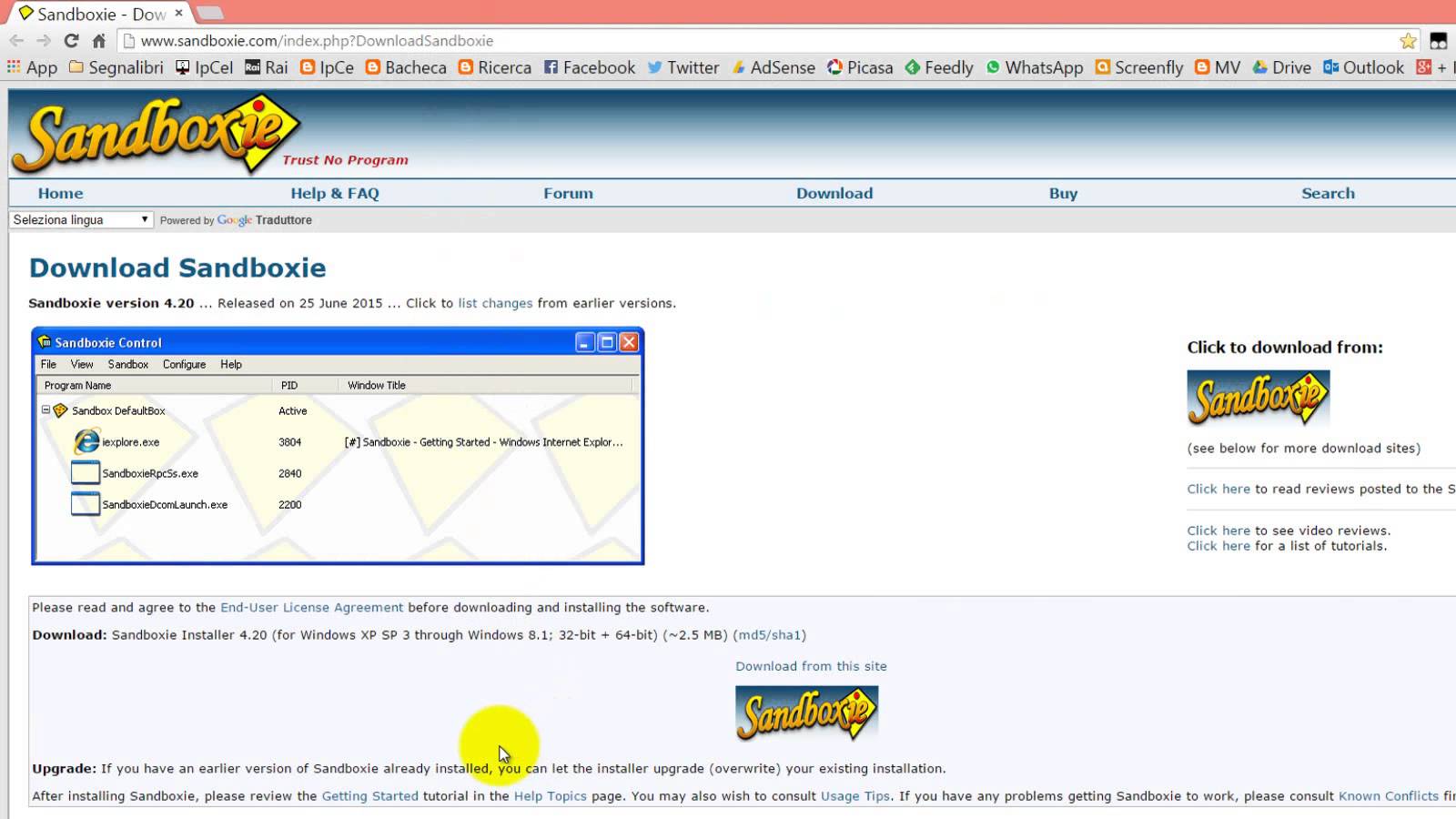The height and width of the screenshot is (819, 1456).
Task: Go forward in browser history
Action: (x=44, y=41)
